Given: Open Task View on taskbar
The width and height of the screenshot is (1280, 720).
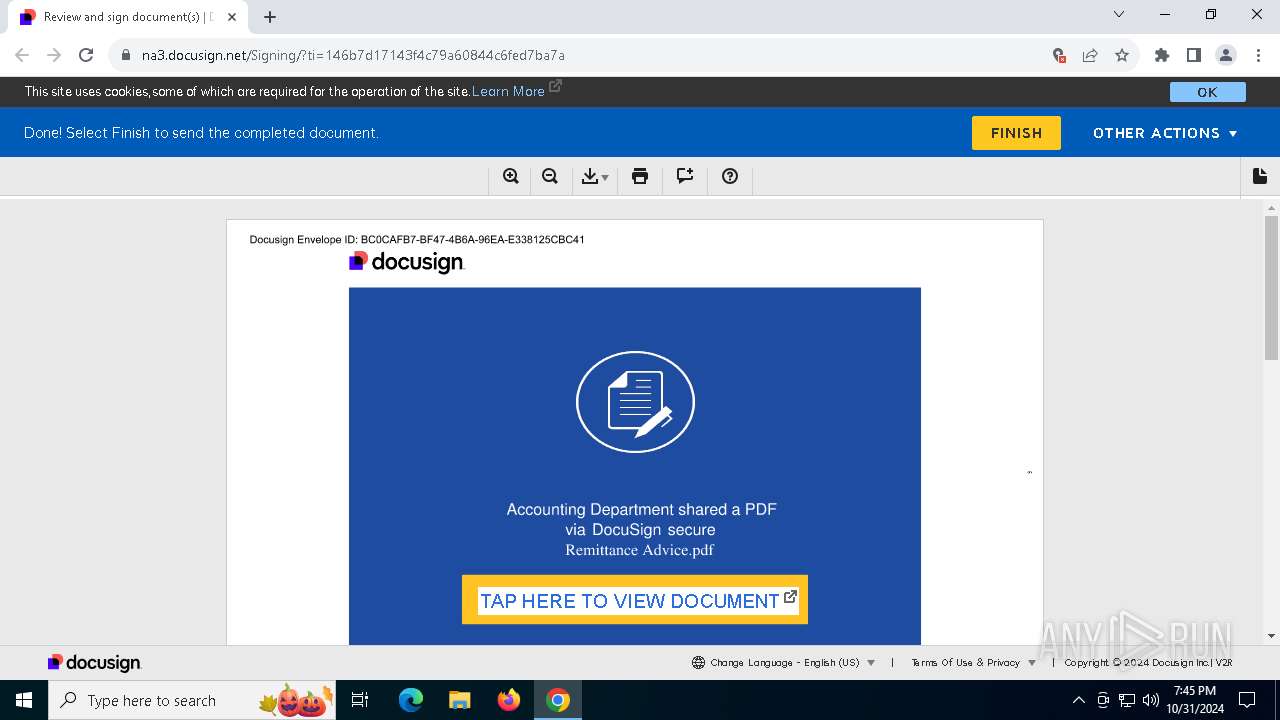Looking at the screenshot, I should 361,700.
